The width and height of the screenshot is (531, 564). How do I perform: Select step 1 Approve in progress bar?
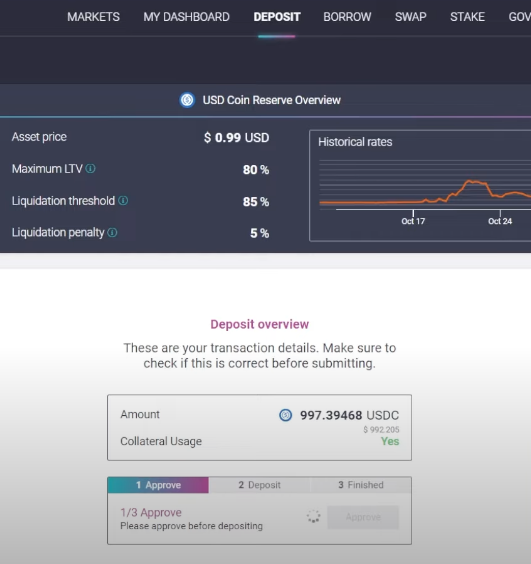[158, 485]
